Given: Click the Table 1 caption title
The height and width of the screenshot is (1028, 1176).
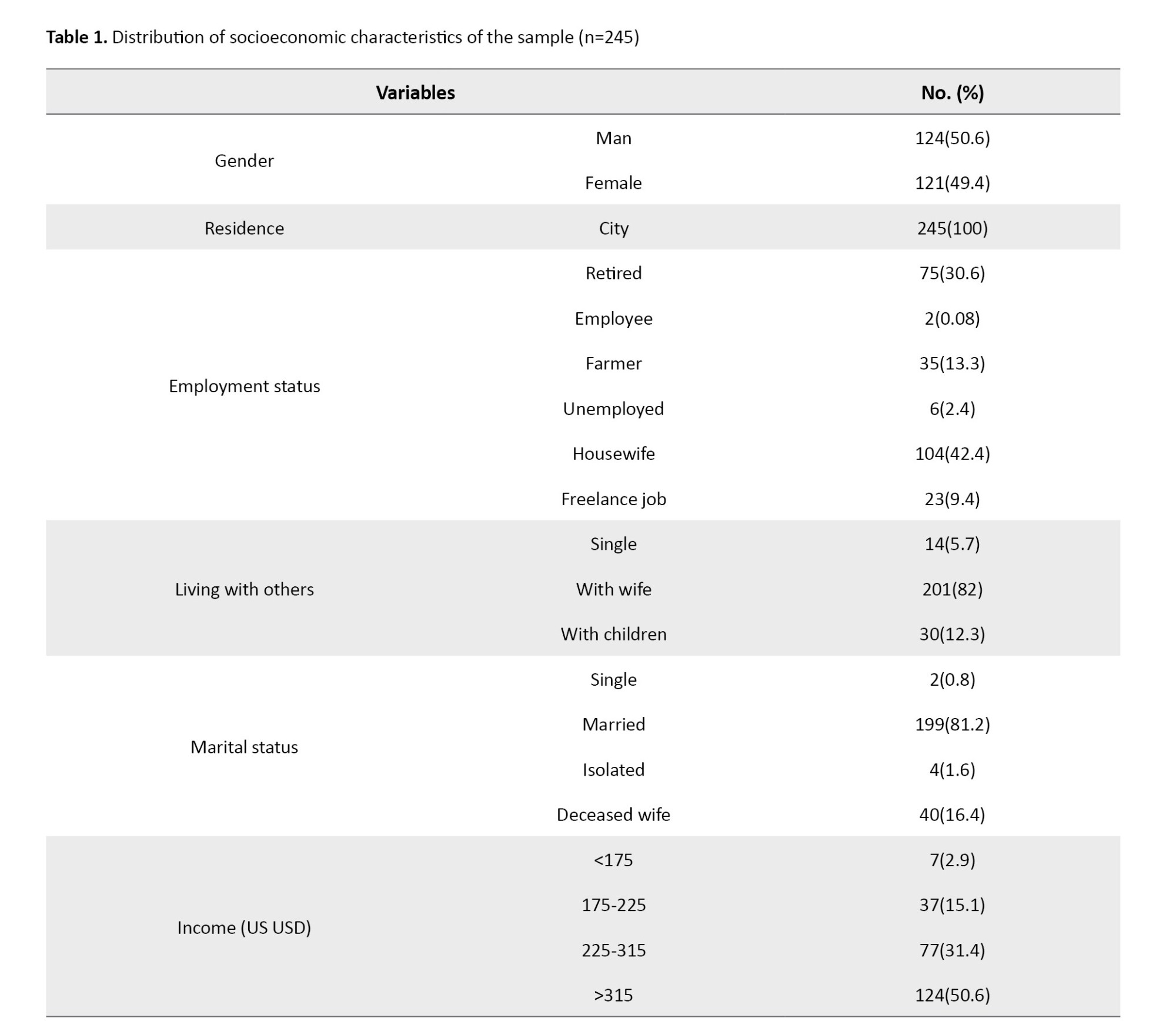Looking at the screenshot, I should coord(342,37).
